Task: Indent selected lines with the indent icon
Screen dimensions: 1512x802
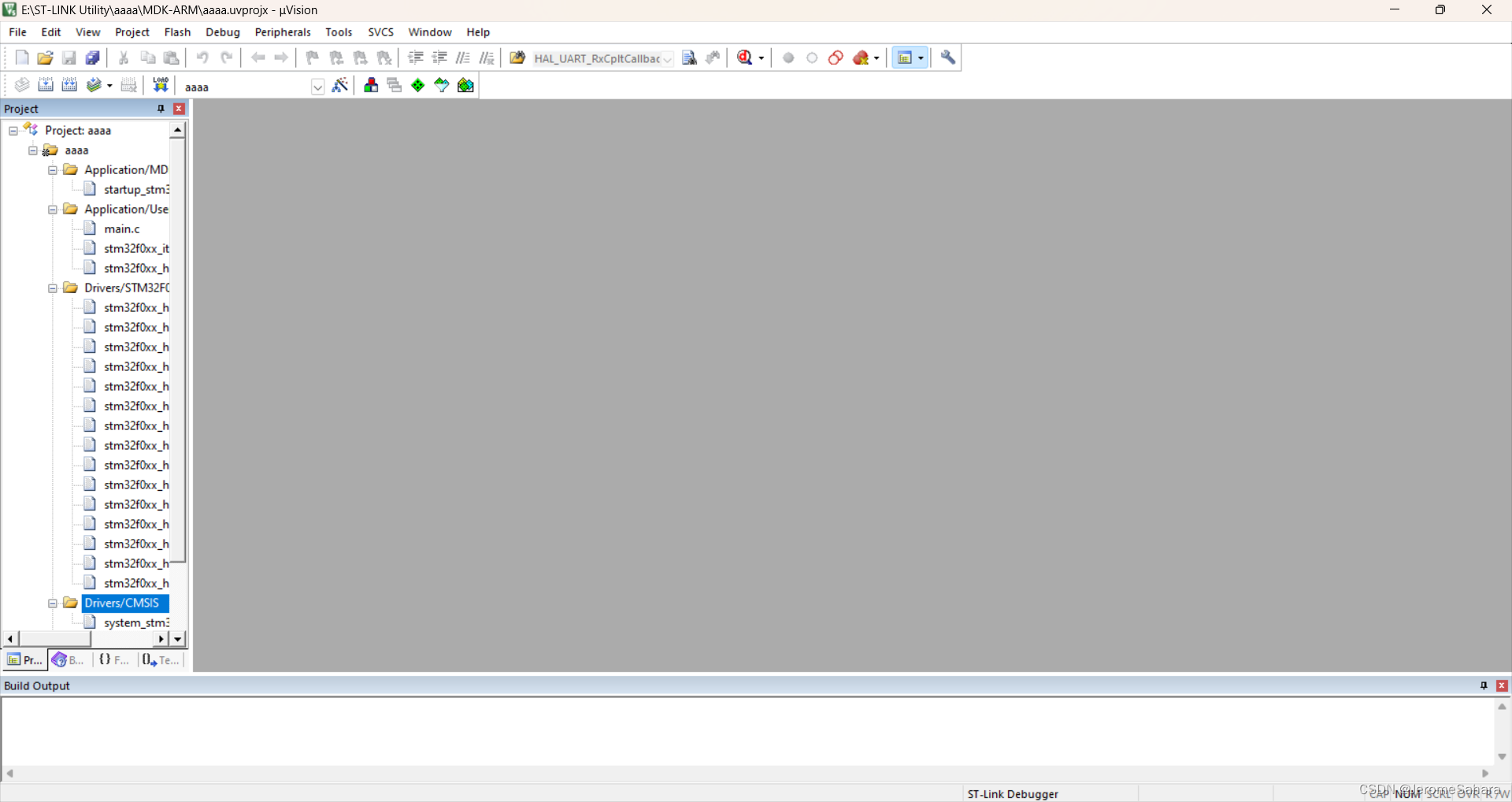Action: click(x=416, y=58)
